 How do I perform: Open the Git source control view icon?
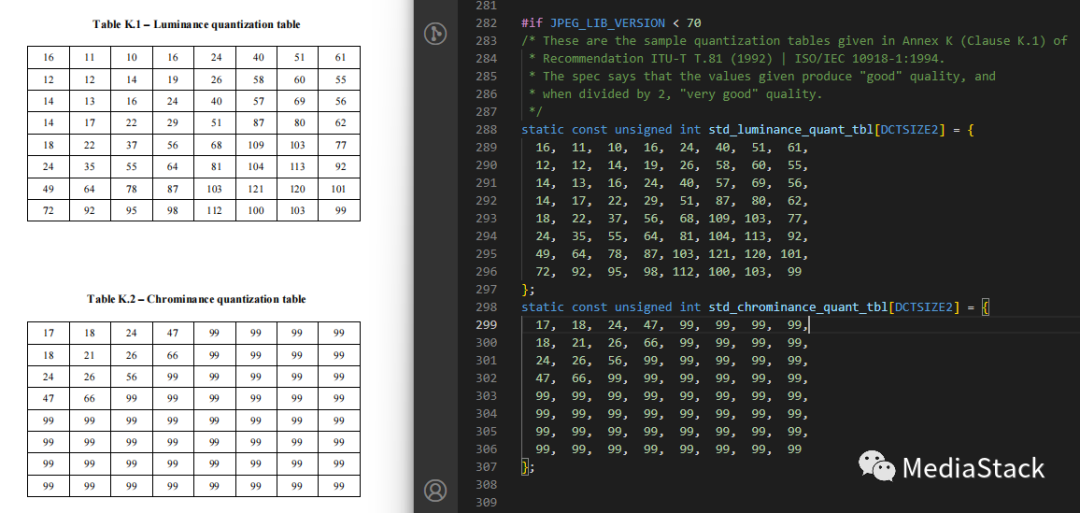[x=435, y=33]
